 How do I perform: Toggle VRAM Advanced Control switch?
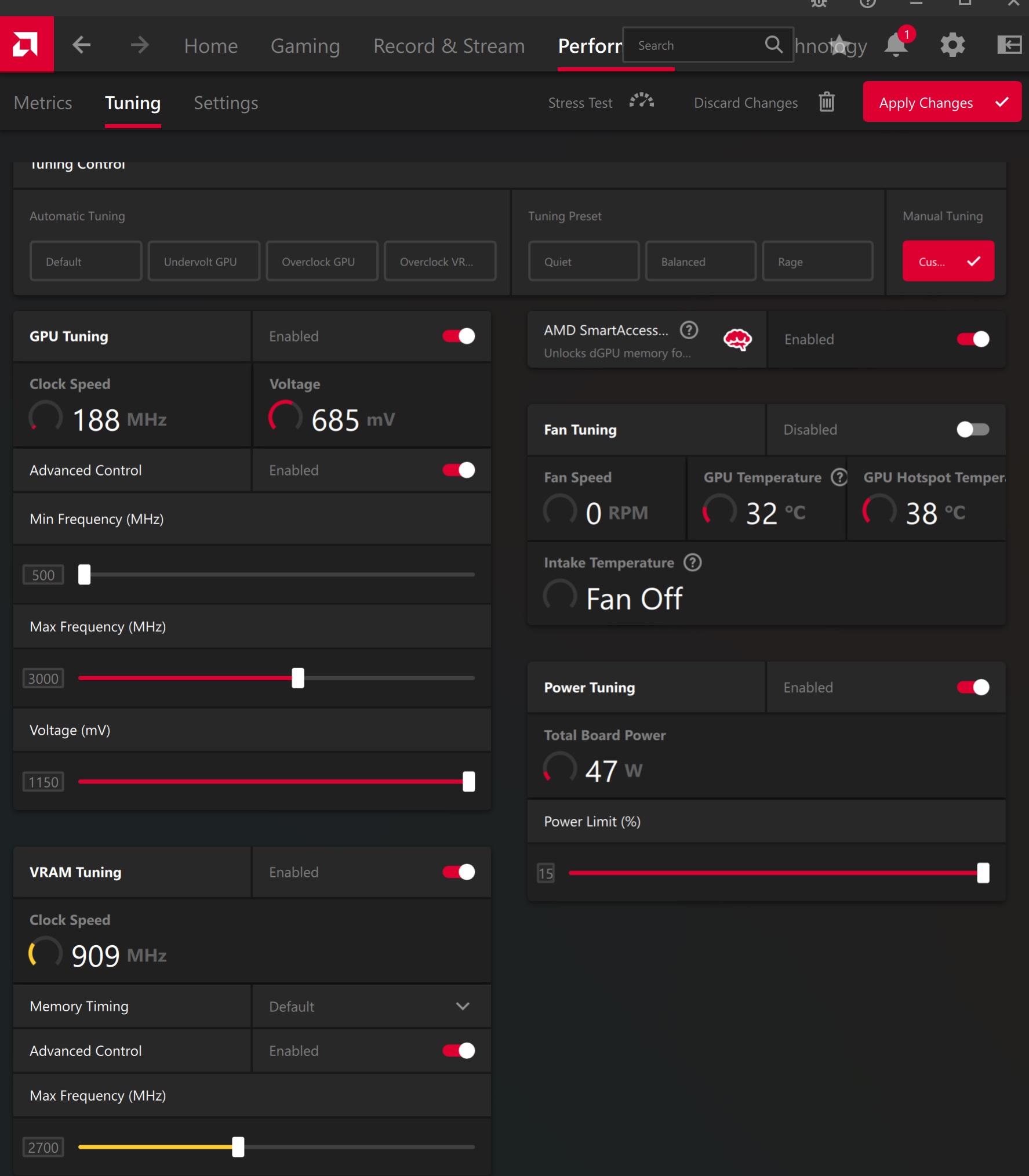[x=459, y=1051]
